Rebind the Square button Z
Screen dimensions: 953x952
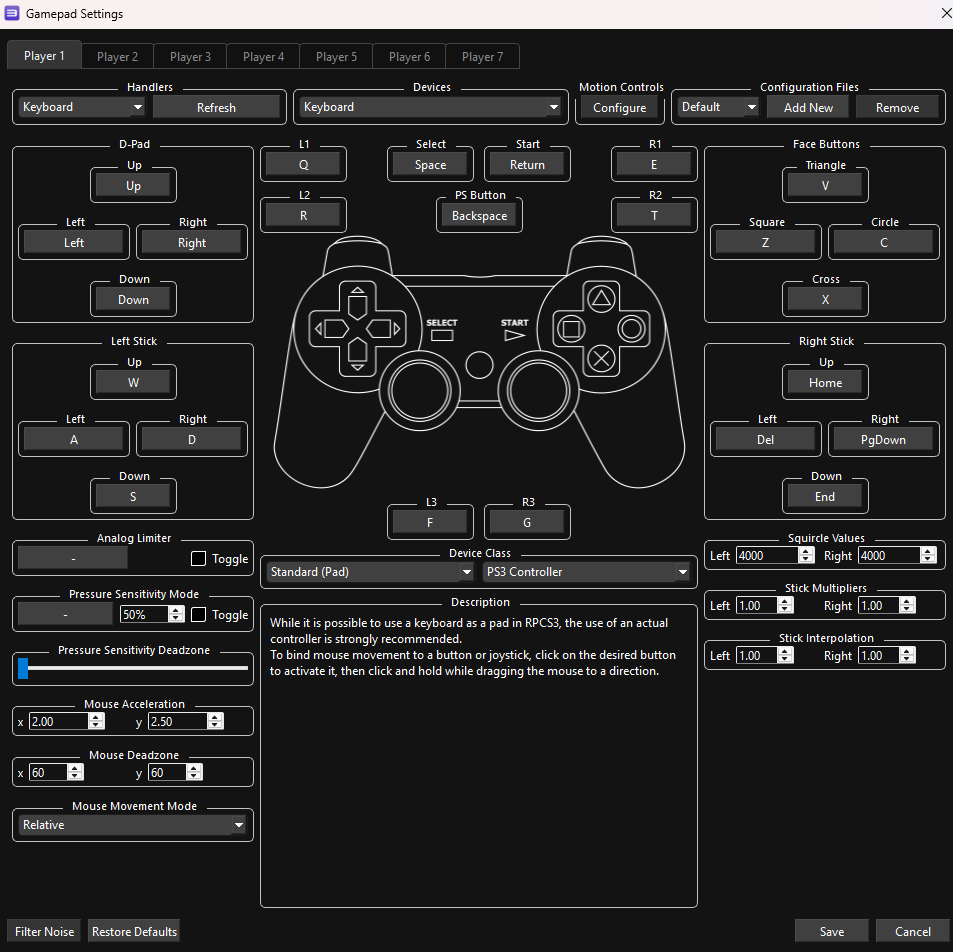[765, 243]
